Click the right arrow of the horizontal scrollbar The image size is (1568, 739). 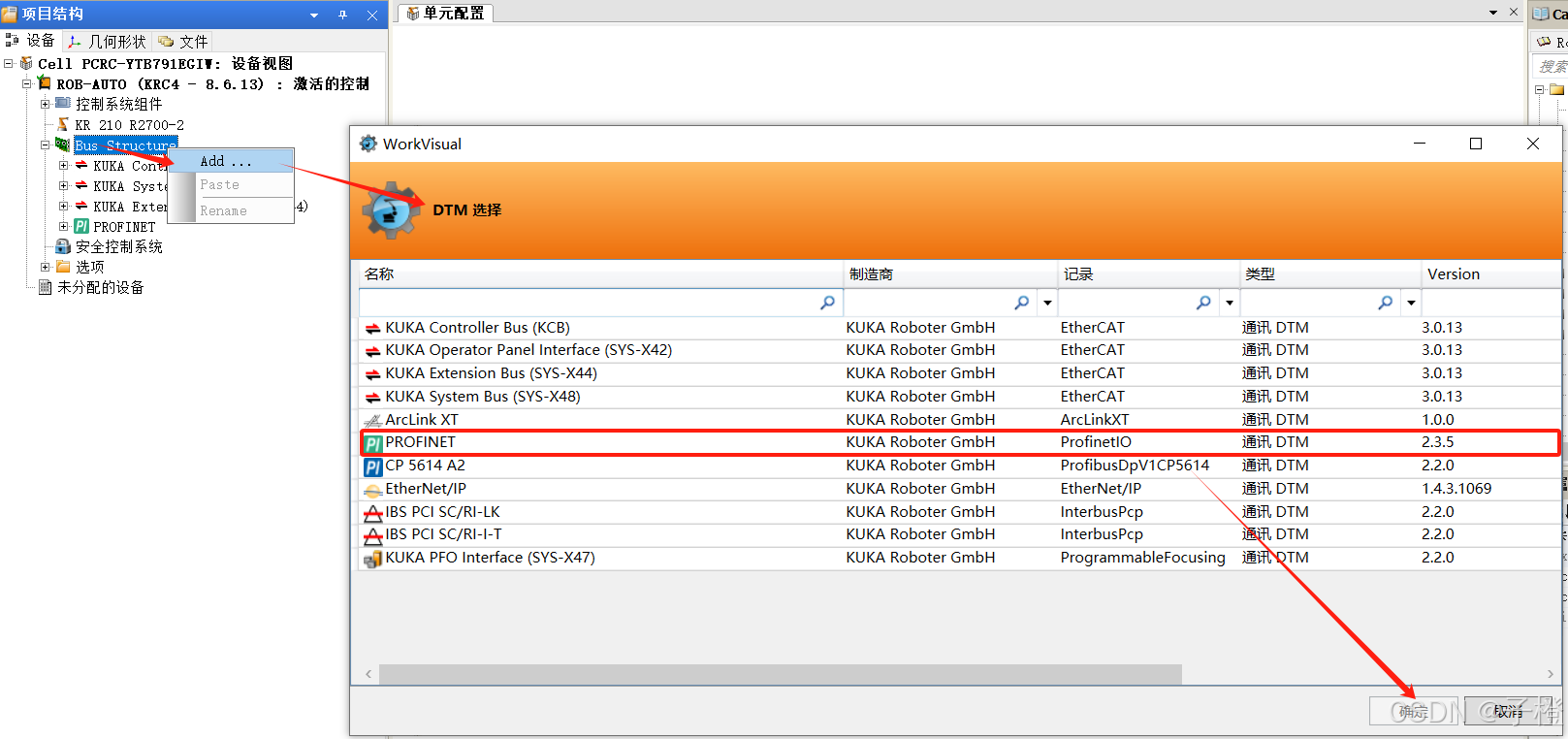[x=1551, y=674]
